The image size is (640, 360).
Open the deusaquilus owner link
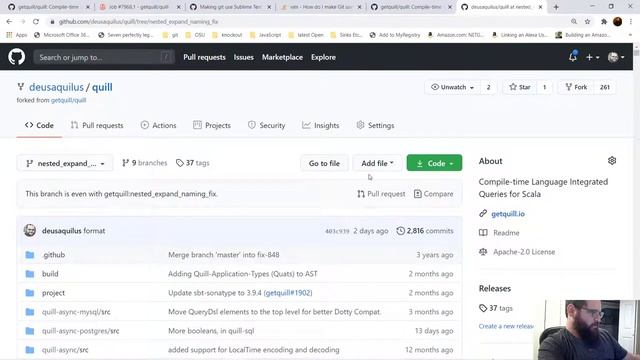(56, 87)
